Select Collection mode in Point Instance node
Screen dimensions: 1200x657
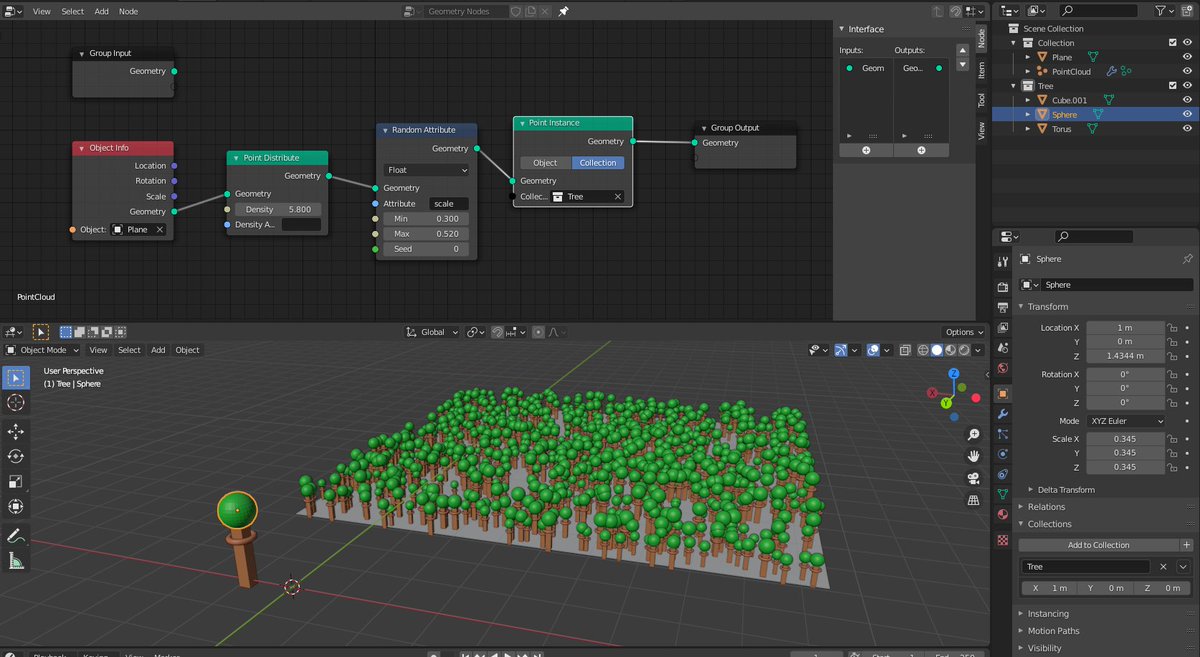tap(598, 163)
